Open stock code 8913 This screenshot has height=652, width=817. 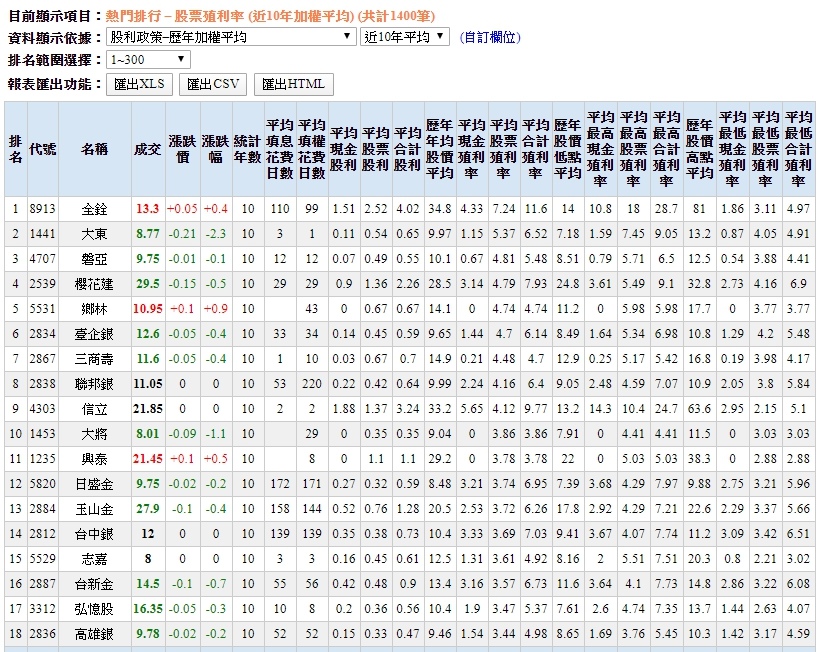click(x=43, y=209)
